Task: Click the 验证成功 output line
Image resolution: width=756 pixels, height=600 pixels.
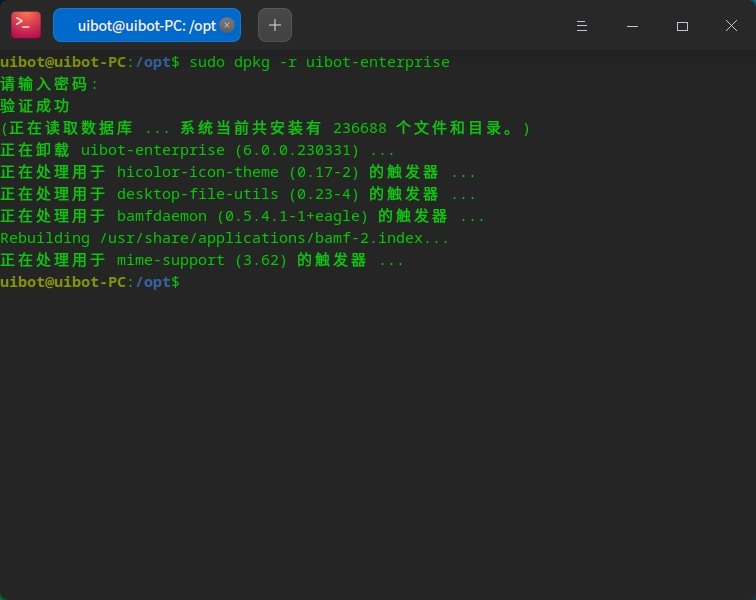Action: tap(36, 106)
